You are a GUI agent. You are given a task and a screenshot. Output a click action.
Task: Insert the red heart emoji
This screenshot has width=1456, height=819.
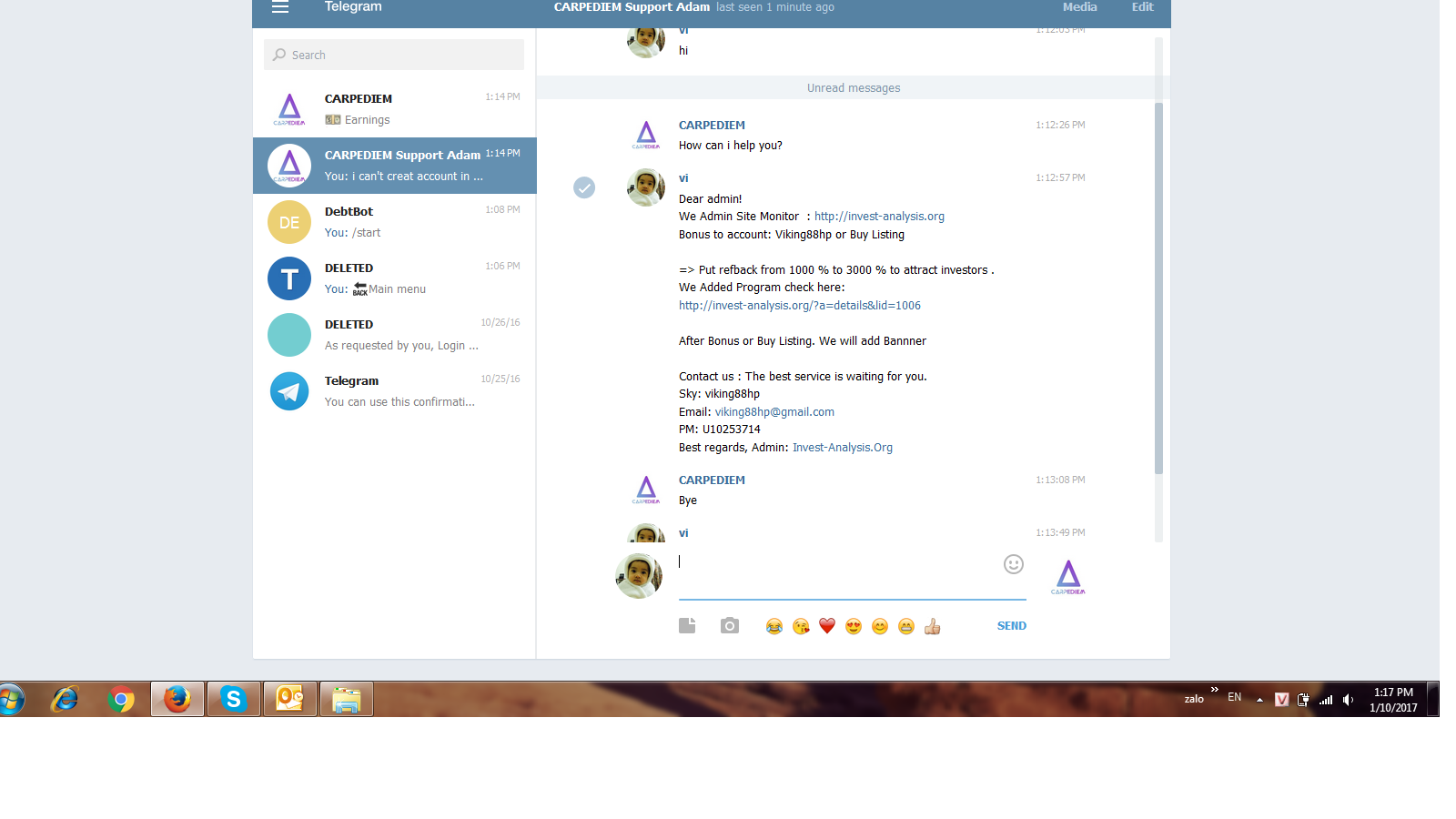pos(827,626)
